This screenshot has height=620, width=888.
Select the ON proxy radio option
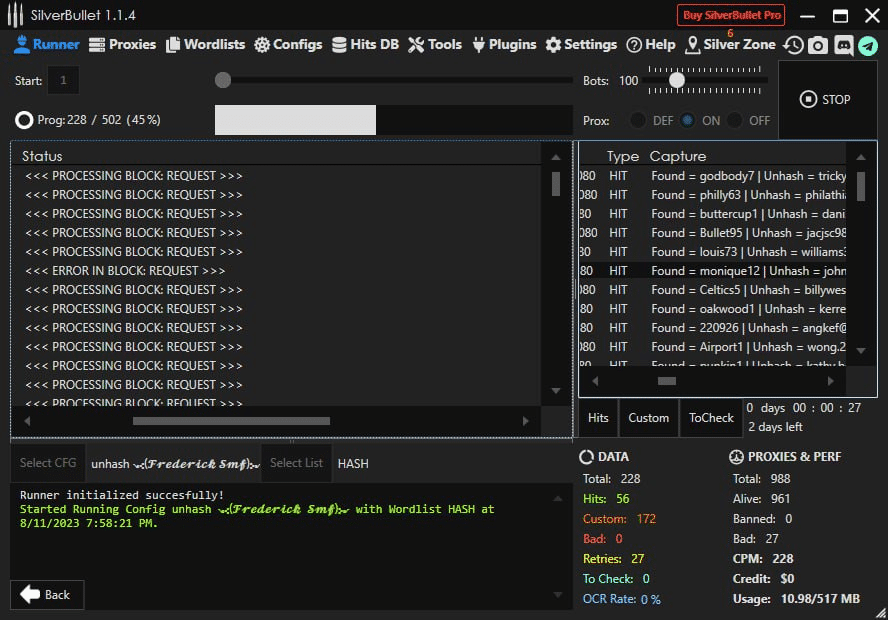[x=688, y=120]
